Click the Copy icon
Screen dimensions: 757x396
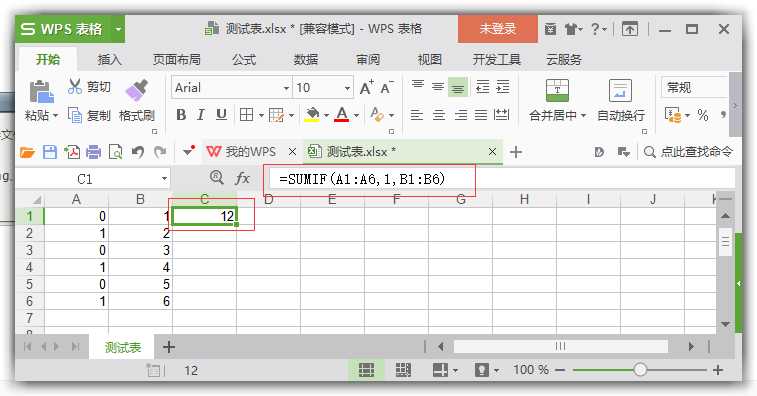point(75,115)
